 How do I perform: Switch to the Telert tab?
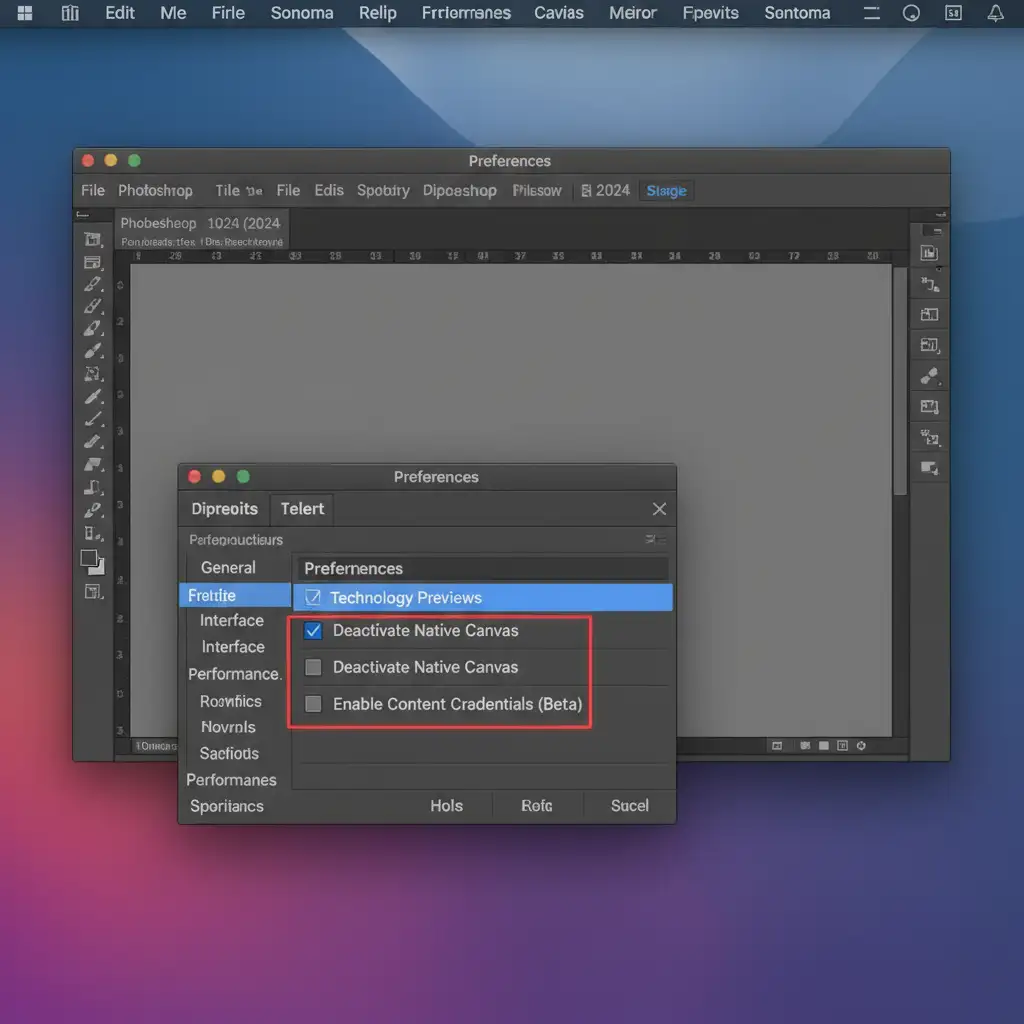click(x=302, y=509)
